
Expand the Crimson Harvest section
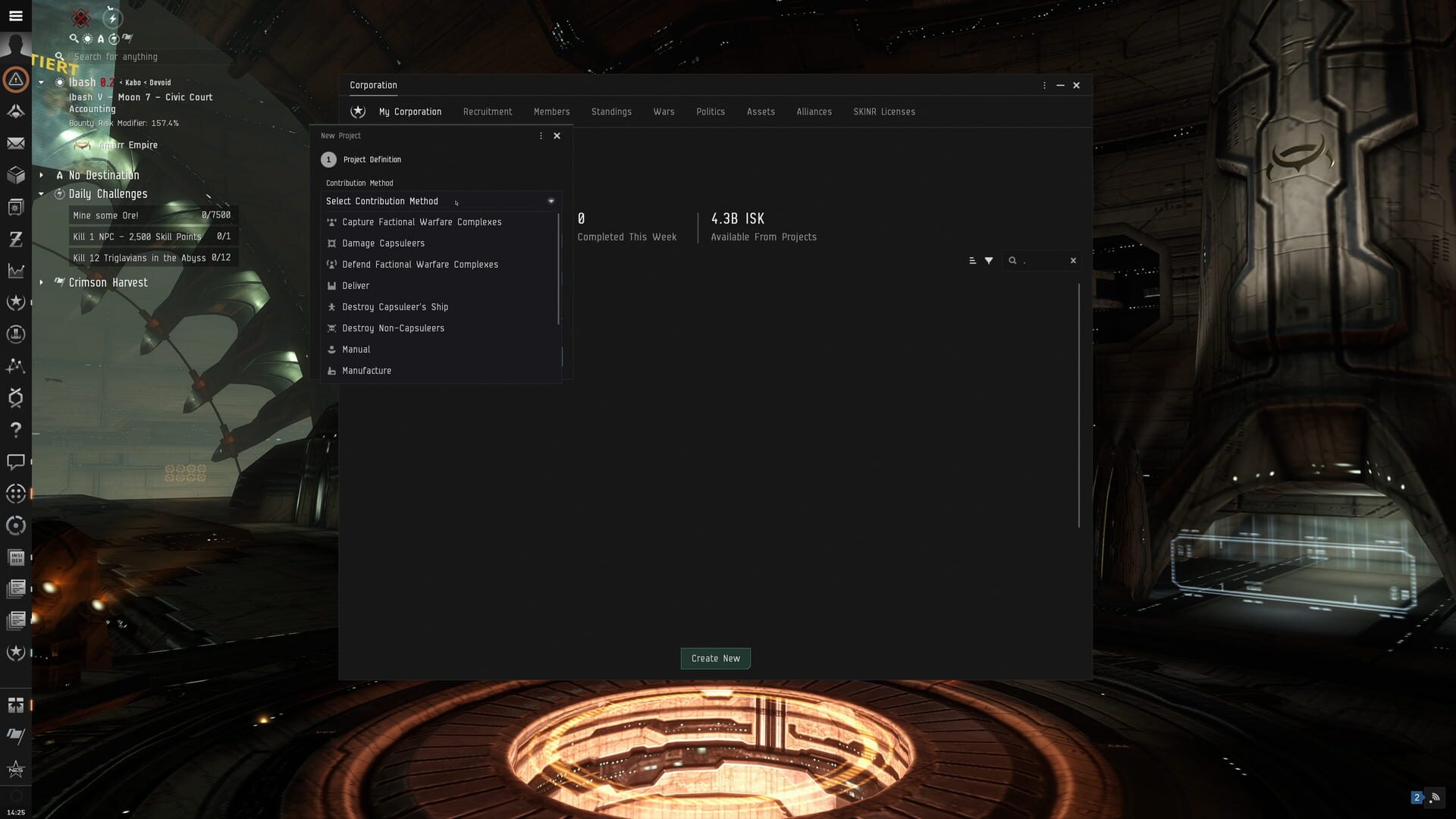pyautogui.click(x=42, y=282)
